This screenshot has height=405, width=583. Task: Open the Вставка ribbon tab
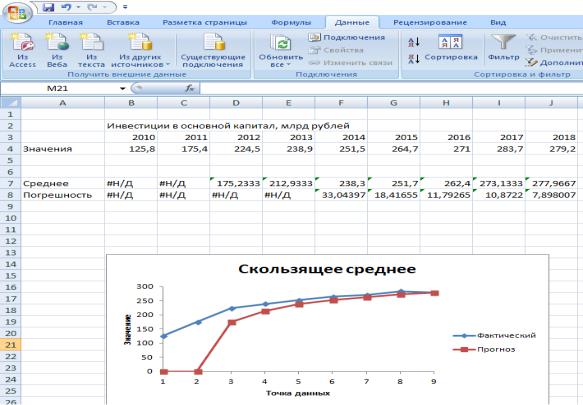pyautogui.click(x=123, y=22)
